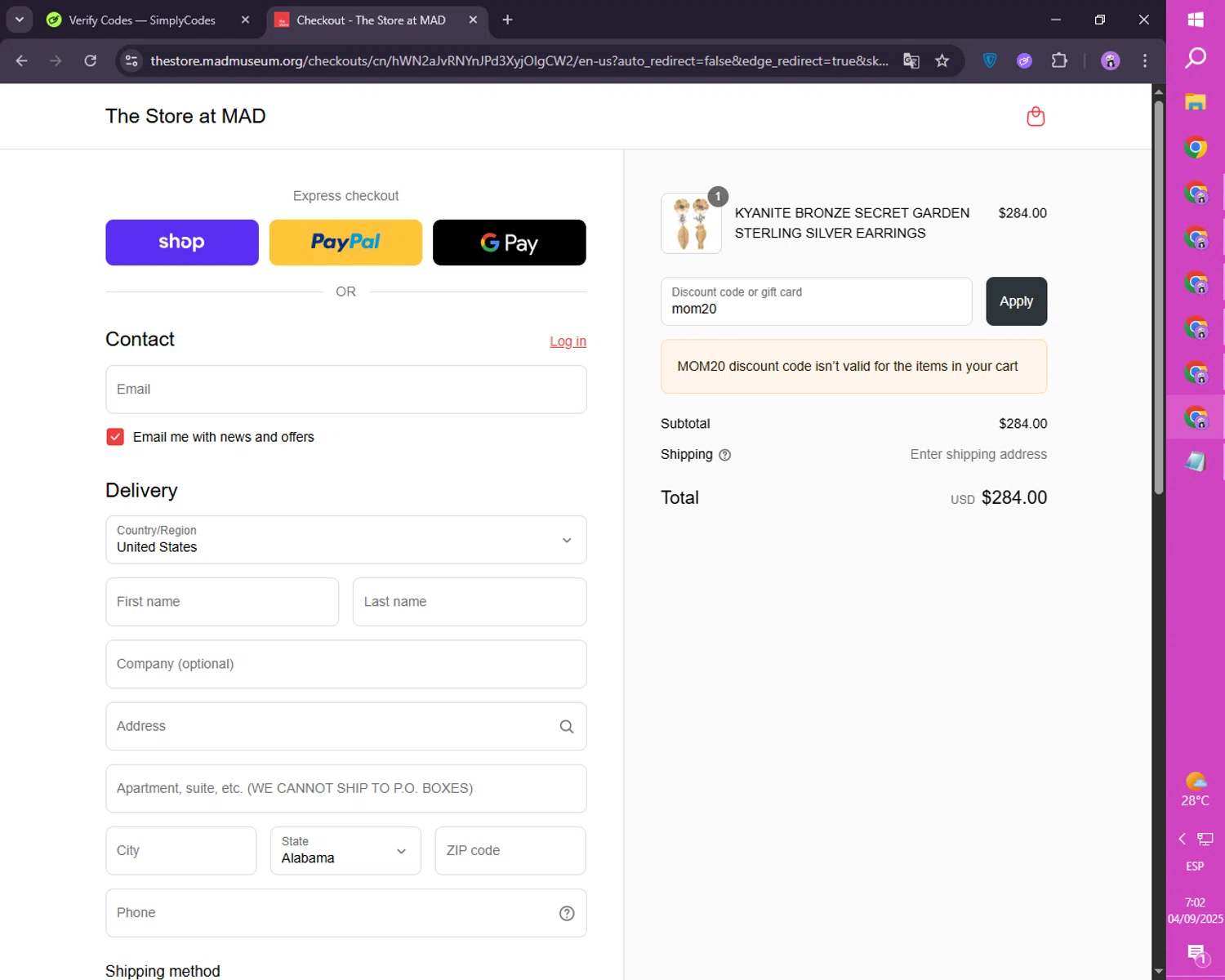Screen dimensions: 1225x980
Task: Click the Apartment, suite field
Action: pyautogui.click(x=346, y=789)
